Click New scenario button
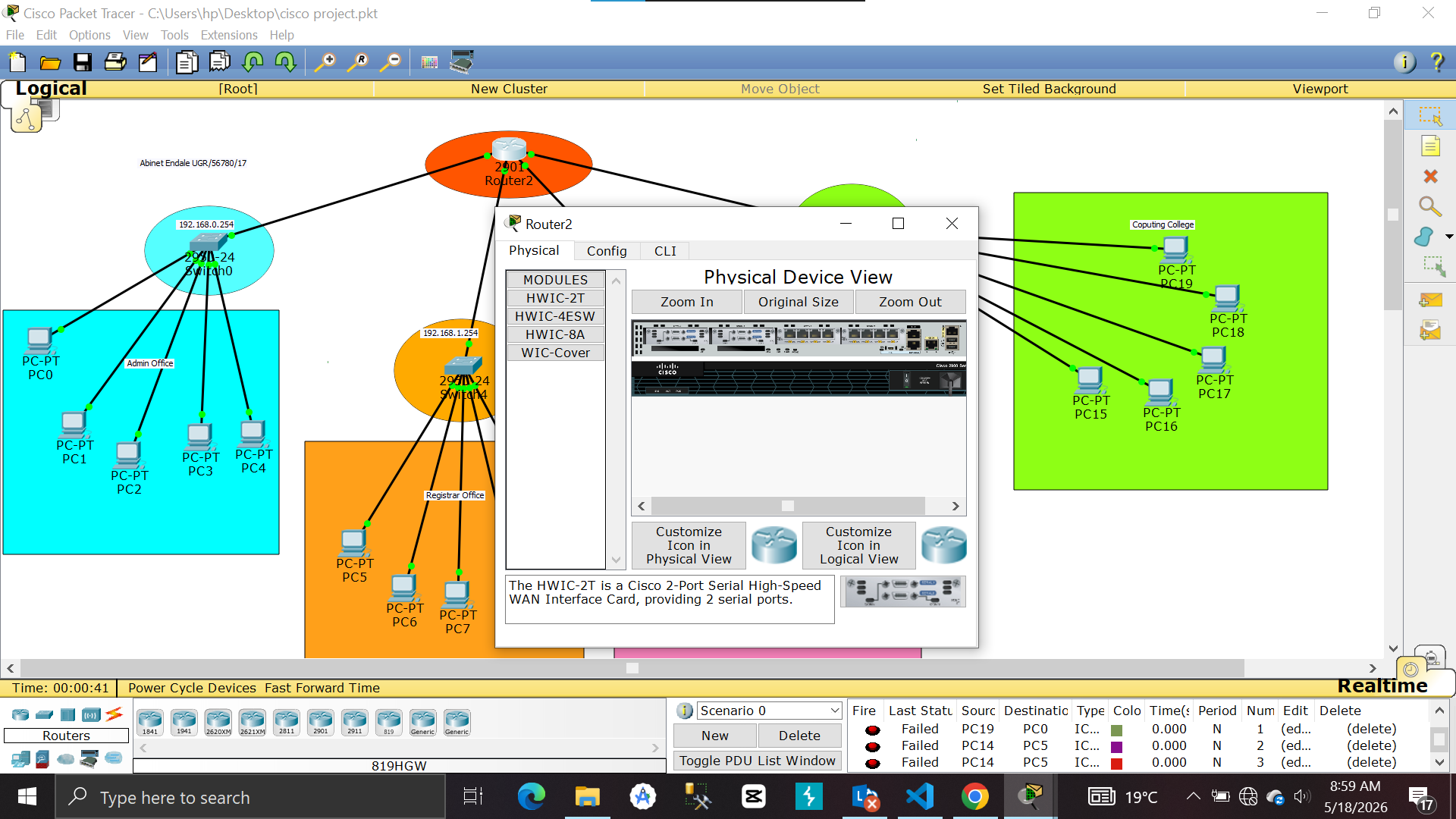This screenshot has height=819, width=1456. pos(714,736)
